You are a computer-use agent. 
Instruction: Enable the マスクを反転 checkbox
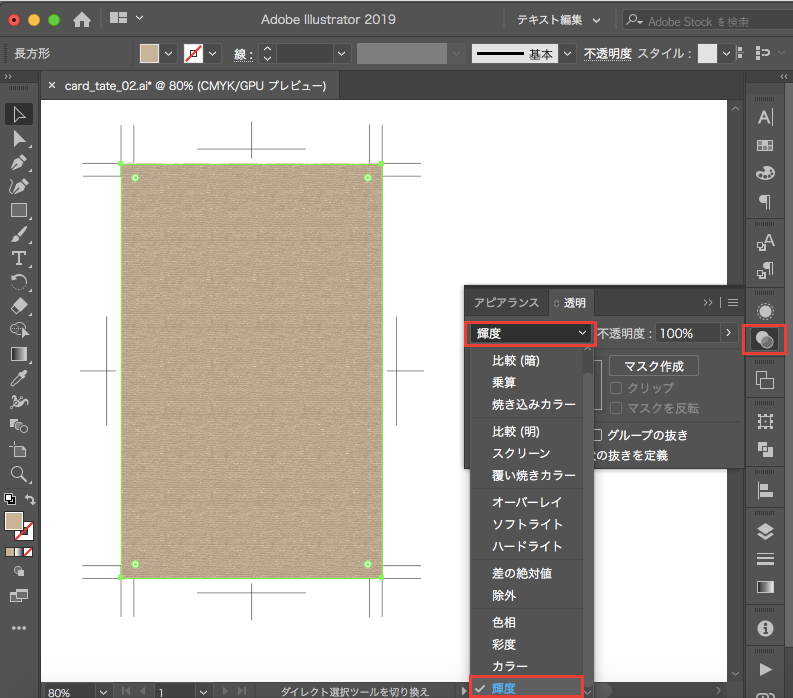616,408
